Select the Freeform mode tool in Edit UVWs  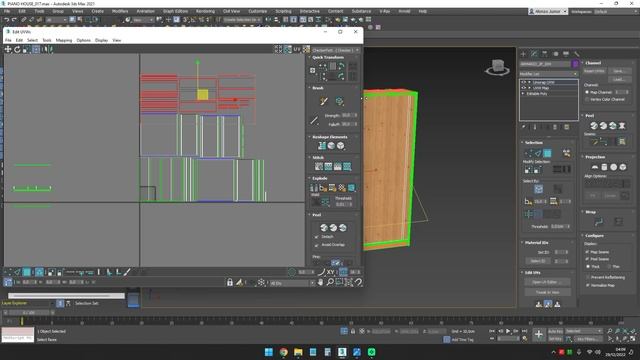coord(36,49)
